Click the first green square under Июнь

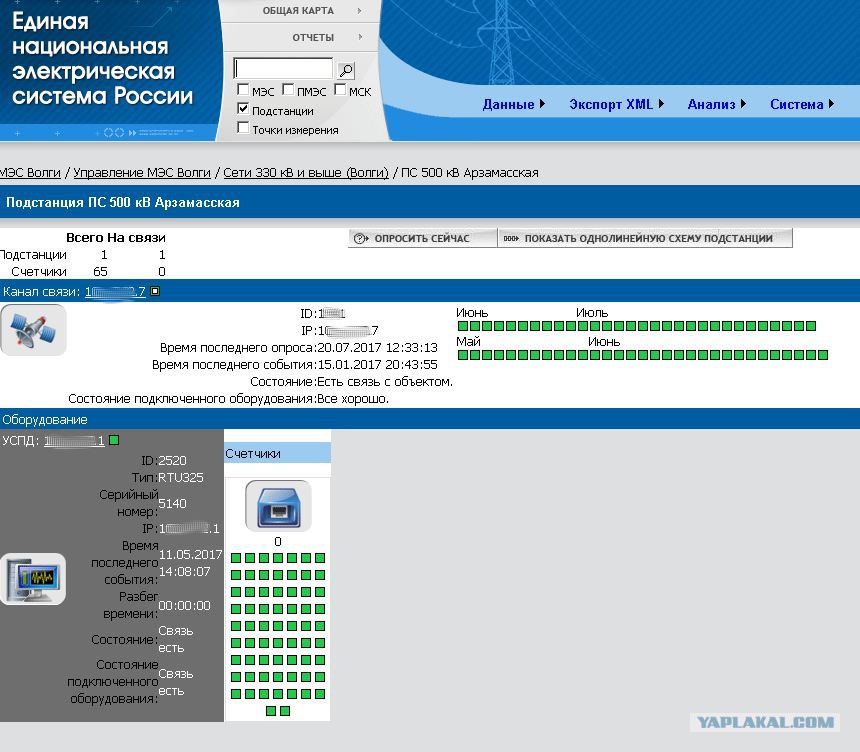(x=463, y=326)
